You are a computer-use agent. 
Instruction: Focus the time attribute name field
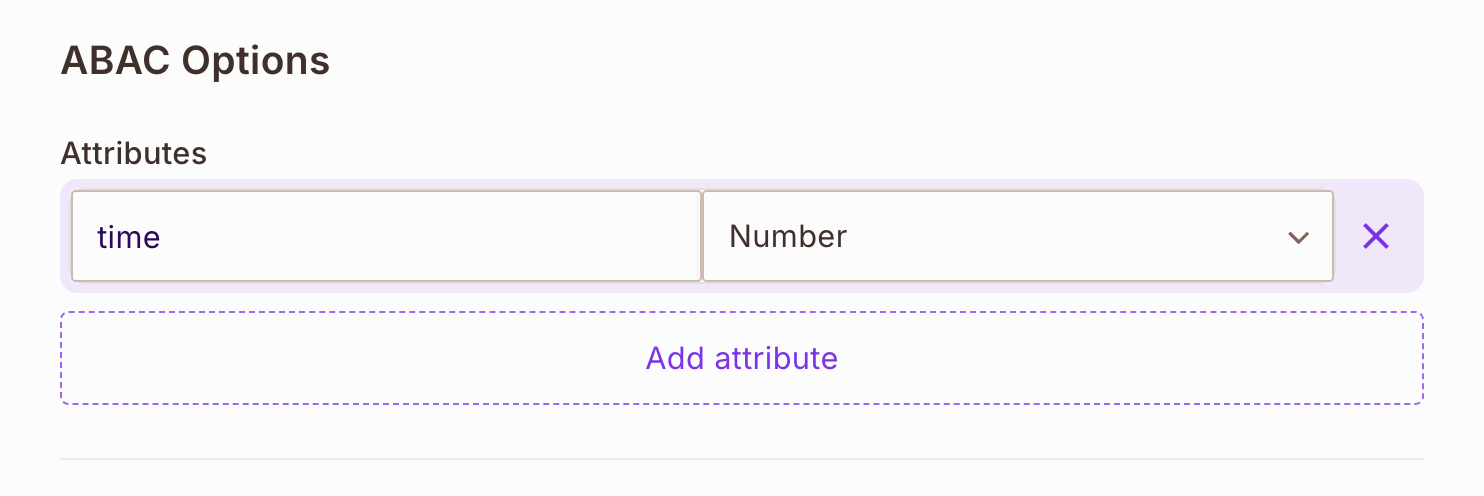[x=386, y=236]
